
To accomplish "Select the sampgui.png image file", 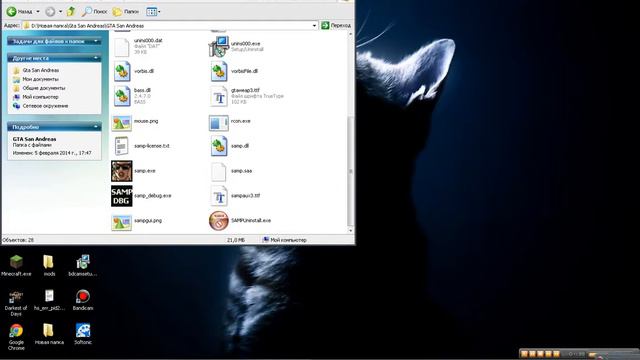I will click(x=137, y=221).
